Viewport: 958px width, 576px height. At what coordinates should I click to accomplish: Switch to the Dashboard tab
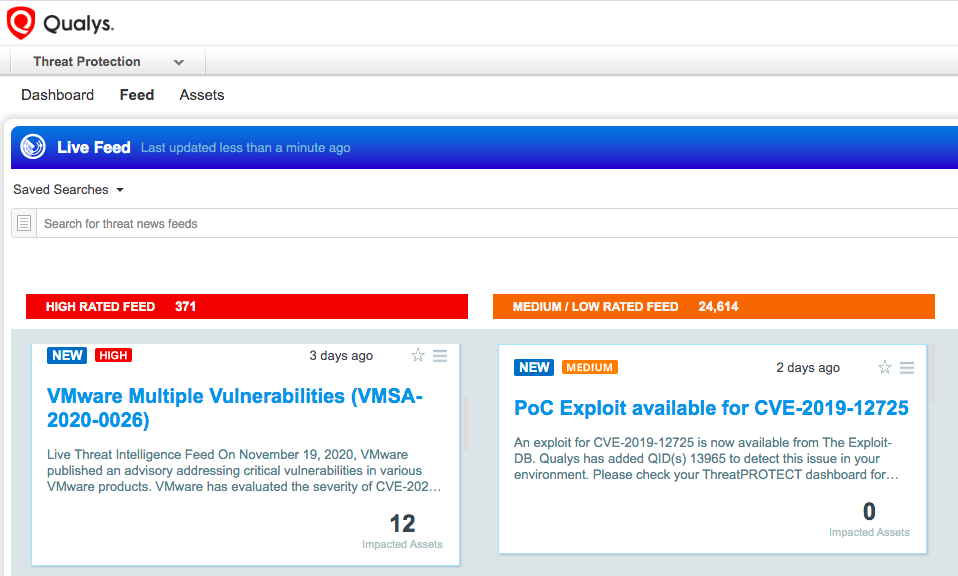click(x=57, y=95)
